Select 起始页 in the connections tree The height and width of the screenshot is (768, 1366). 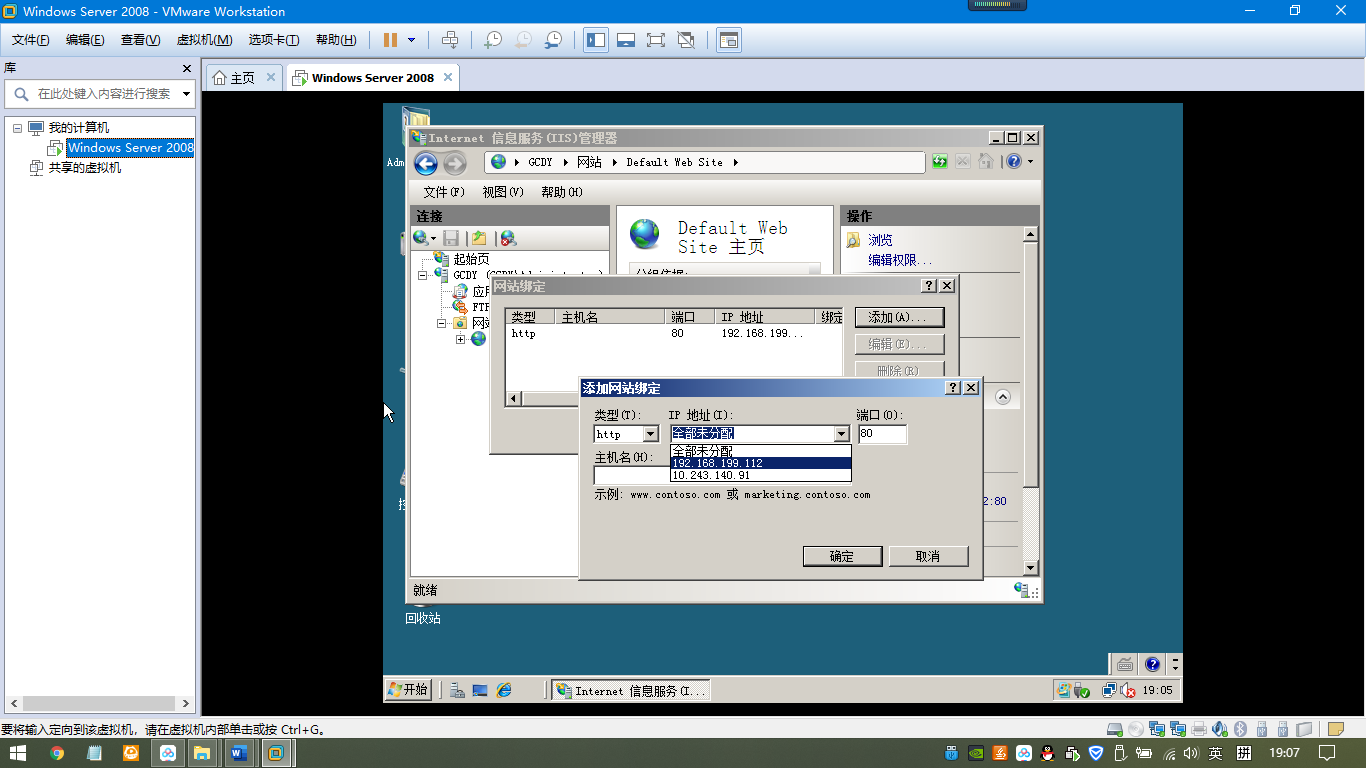coord(470,259)
